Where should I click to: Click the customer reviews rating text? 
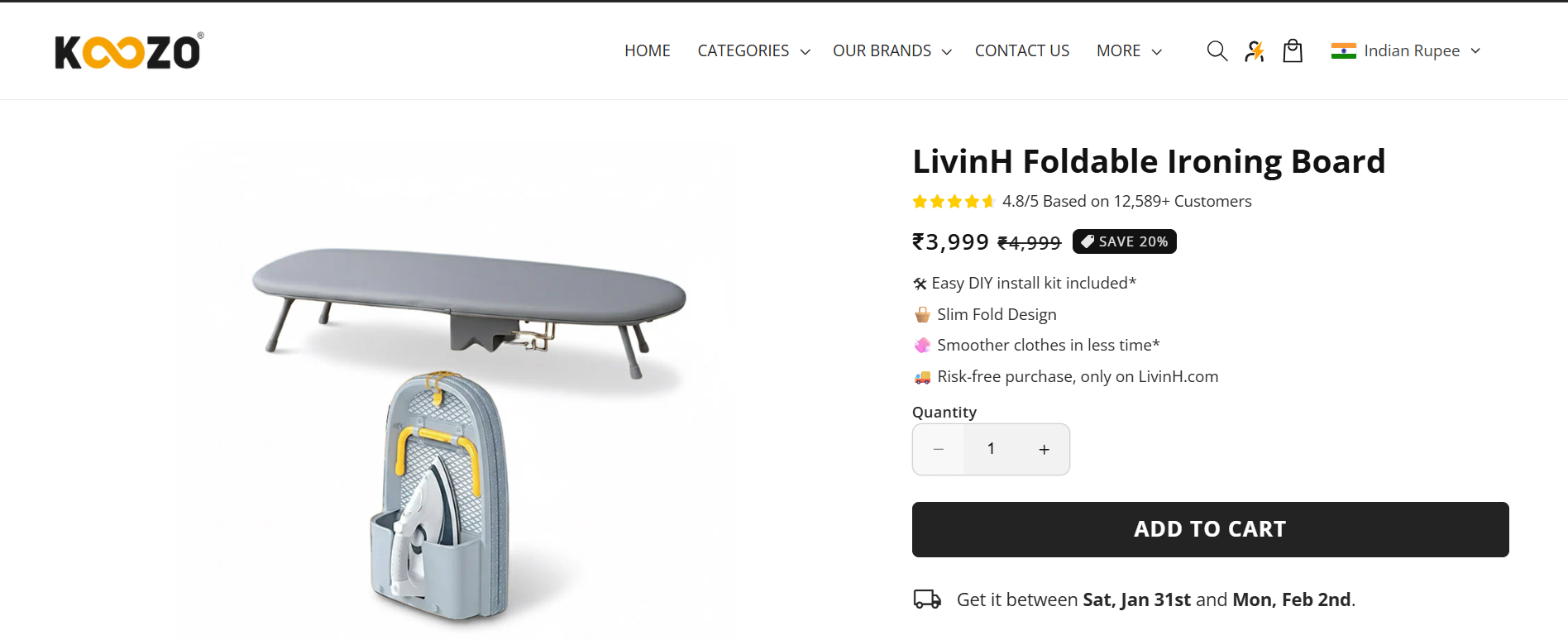pyautogui.click(x=1126, y=202)
